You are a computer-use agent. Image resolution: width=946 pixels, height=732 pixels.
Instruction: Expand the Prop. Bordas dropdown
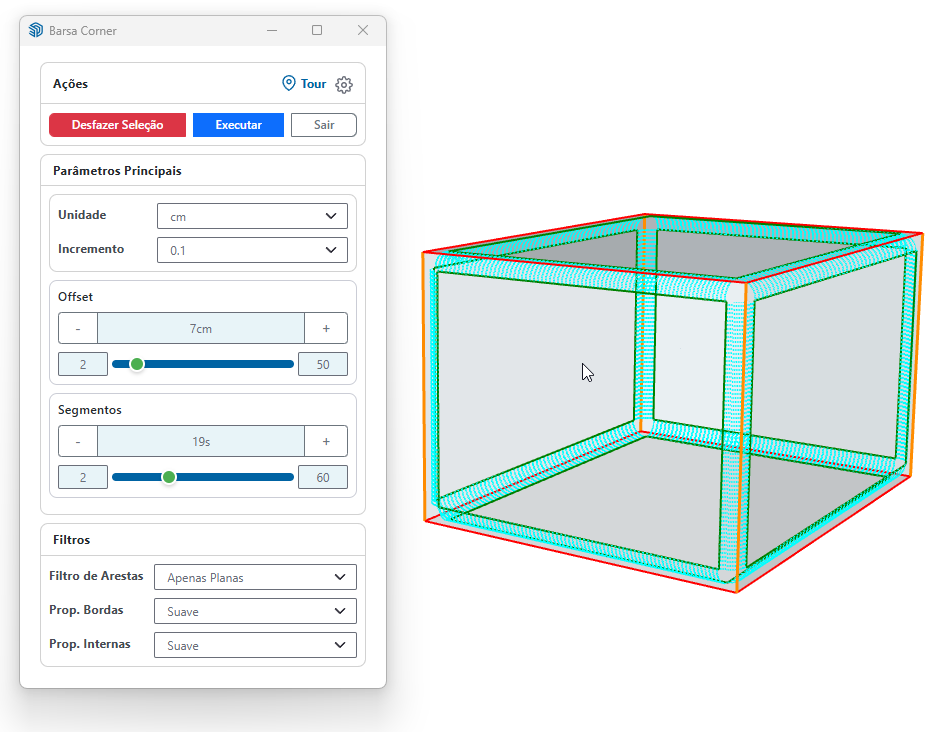255,611
